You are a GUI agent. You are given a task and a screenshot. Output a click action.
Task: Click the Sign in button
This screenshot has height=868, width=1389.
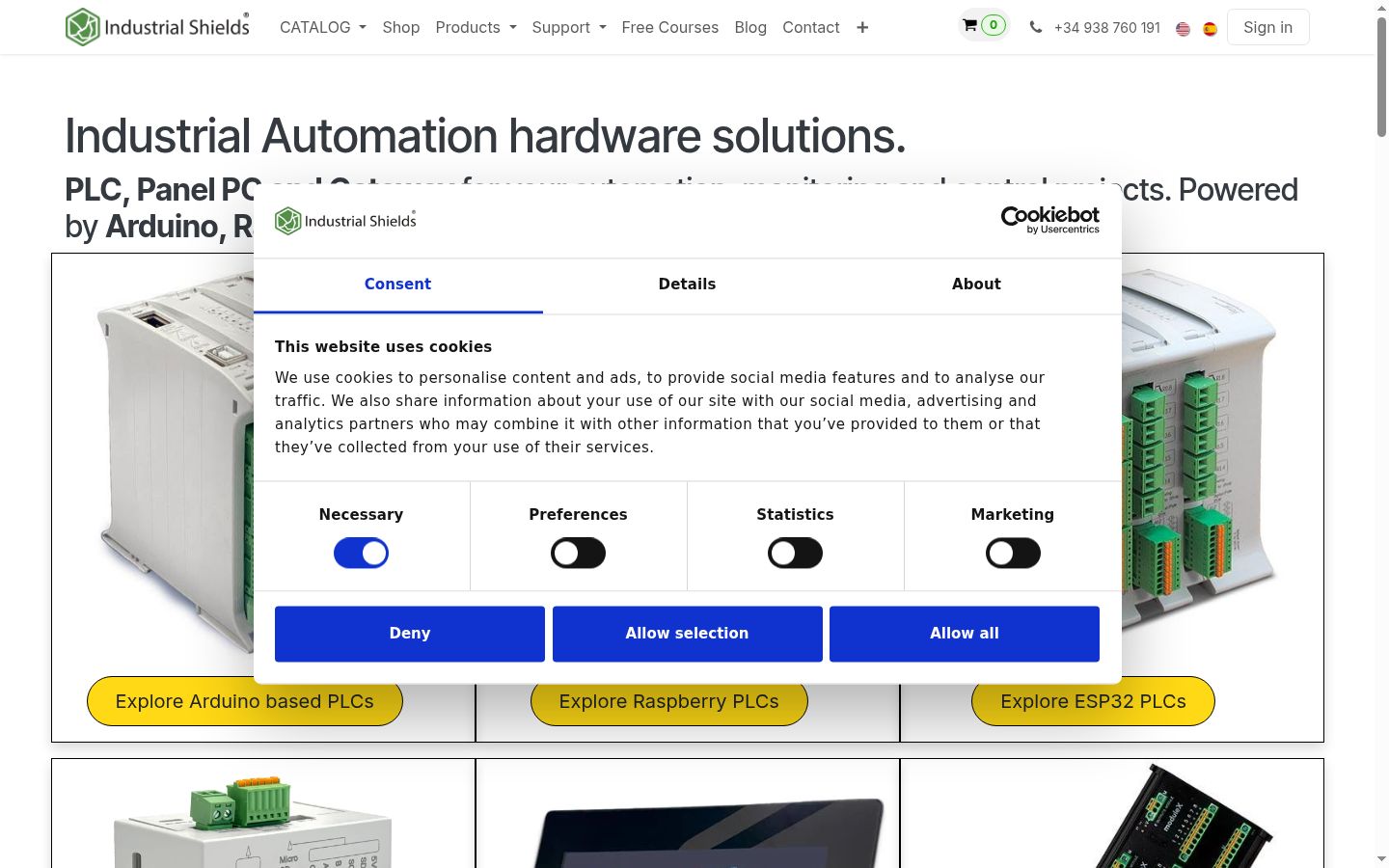(x=1267, y=27)
